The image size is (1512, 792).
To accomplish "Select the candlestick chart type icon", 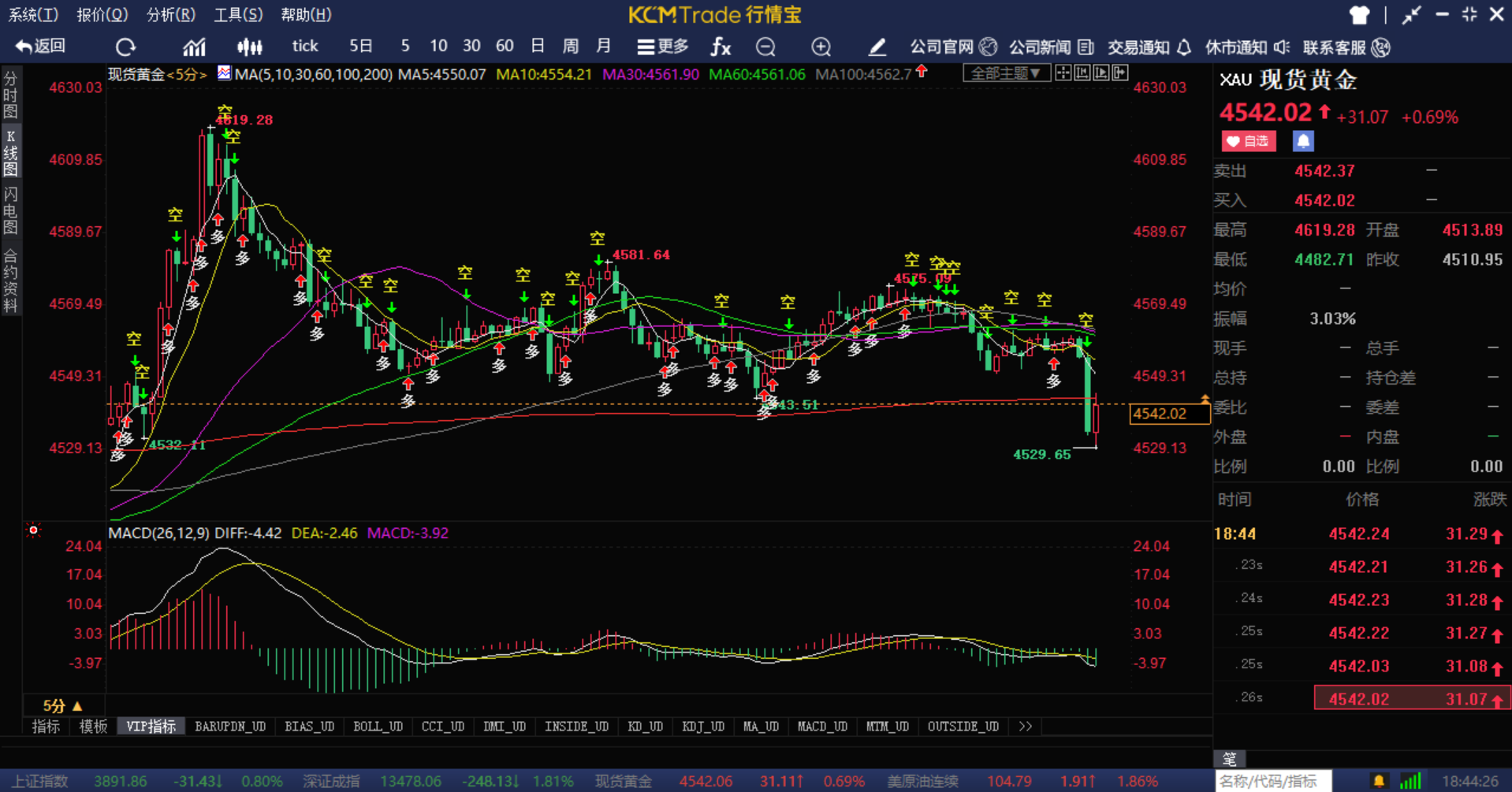I will [249, 47].
